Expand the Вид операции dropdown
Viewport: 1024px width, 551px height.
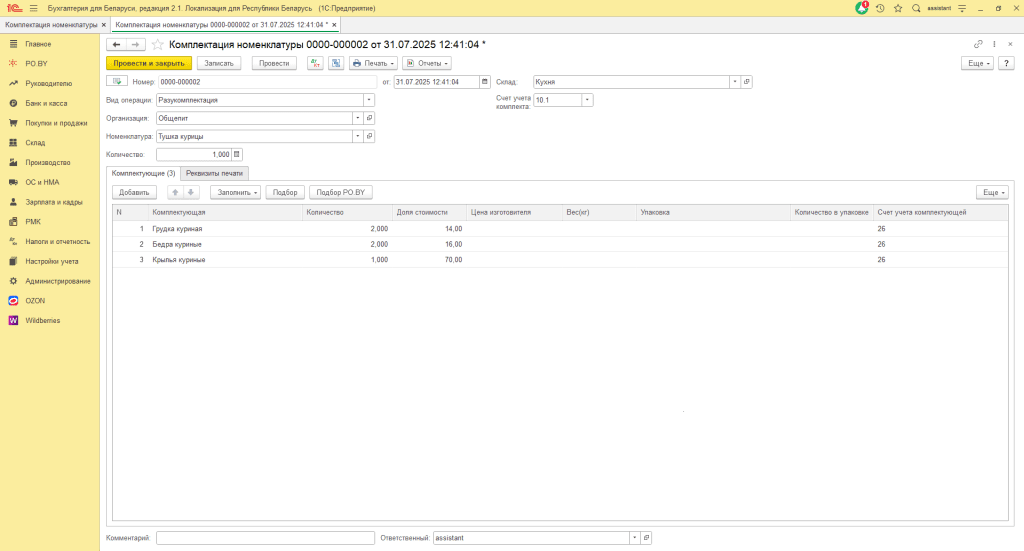pyautogui.click(x=369, y=100)
